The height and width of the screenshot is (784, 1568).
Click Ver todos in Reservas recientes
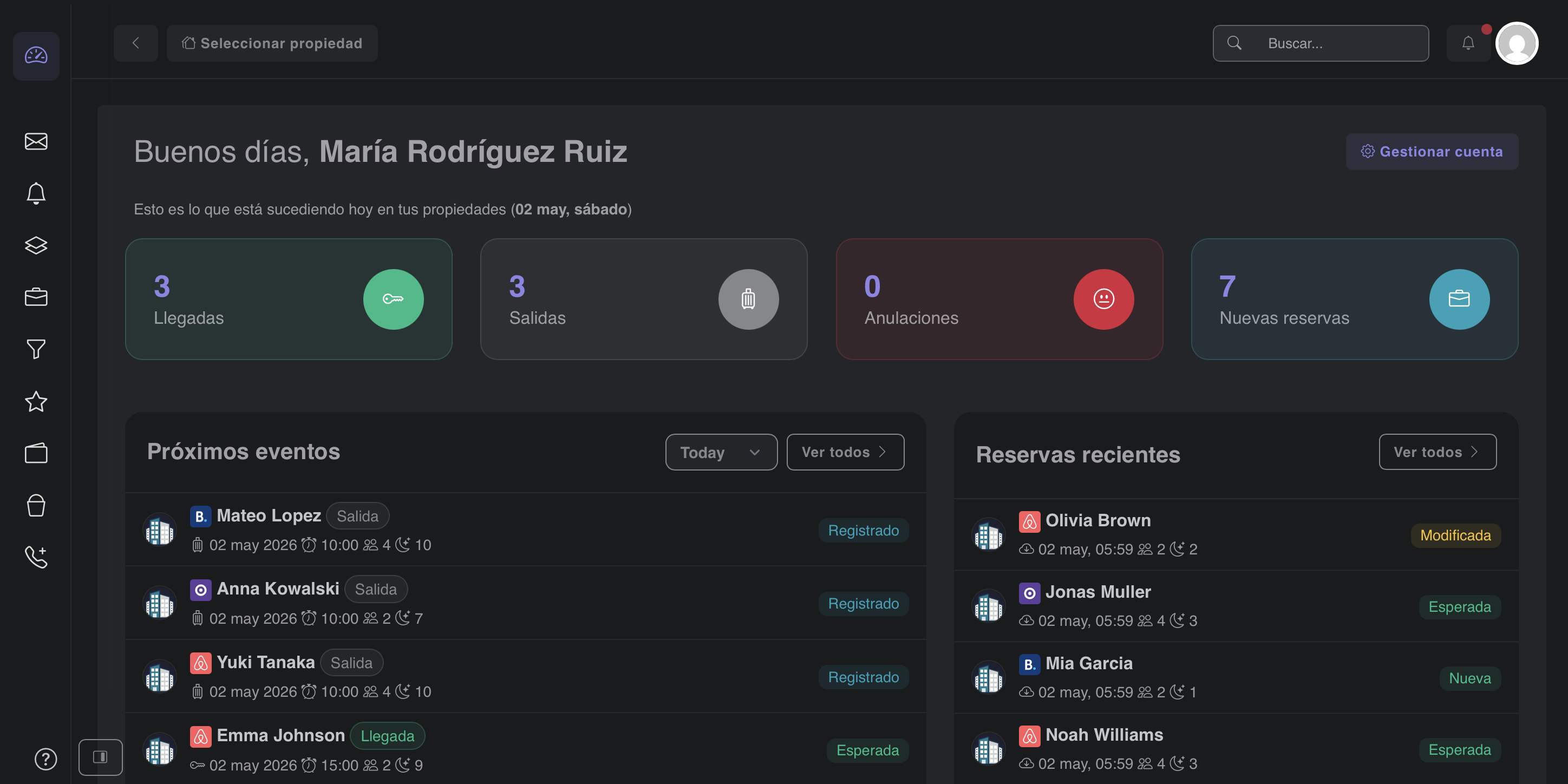pos(1437,452)
